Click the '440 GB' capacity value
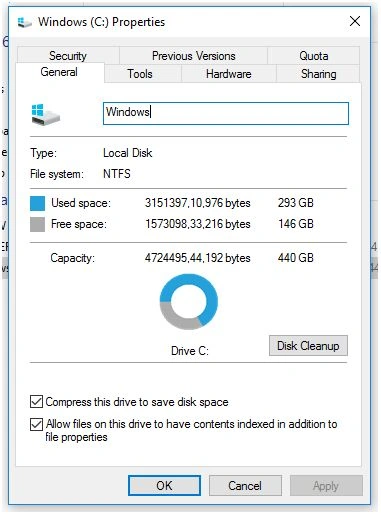This screenshot has width=381, height=514. click(x=296, y=258)
